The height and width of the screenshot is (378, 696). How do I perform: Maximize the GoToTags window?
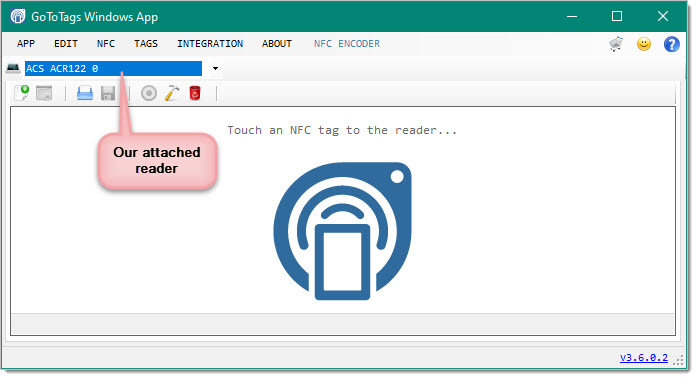pos(617,16)
